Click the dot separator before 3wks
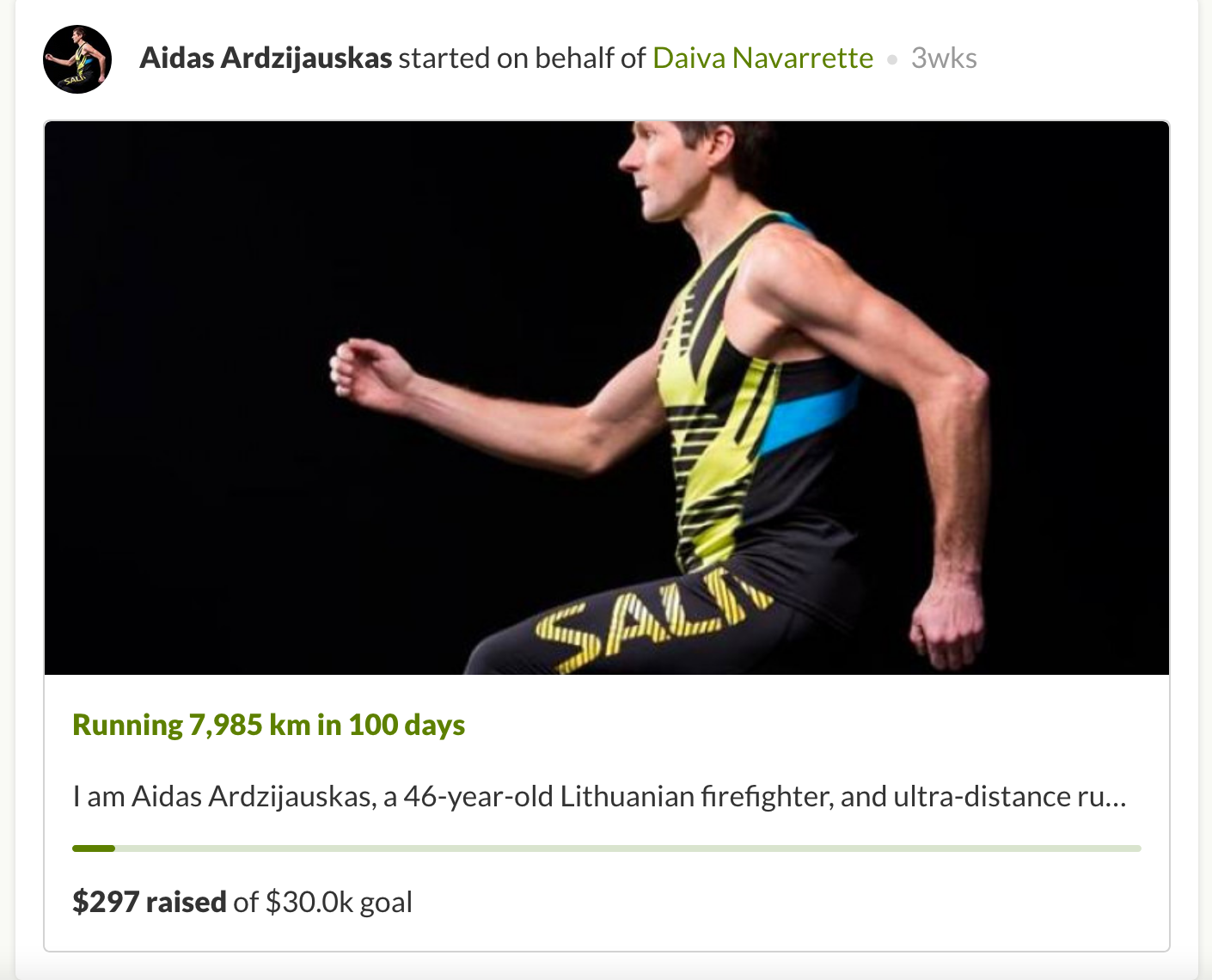This screenshot has height=980, width=1212. [892, 59]
